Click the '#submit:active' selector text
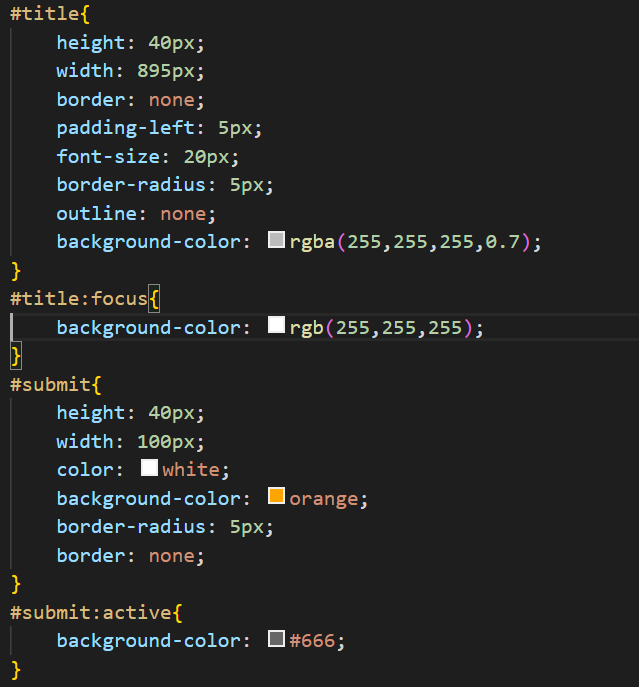This screenshot has height=687, width=639. pyautogui.click(x=91, y=613)
